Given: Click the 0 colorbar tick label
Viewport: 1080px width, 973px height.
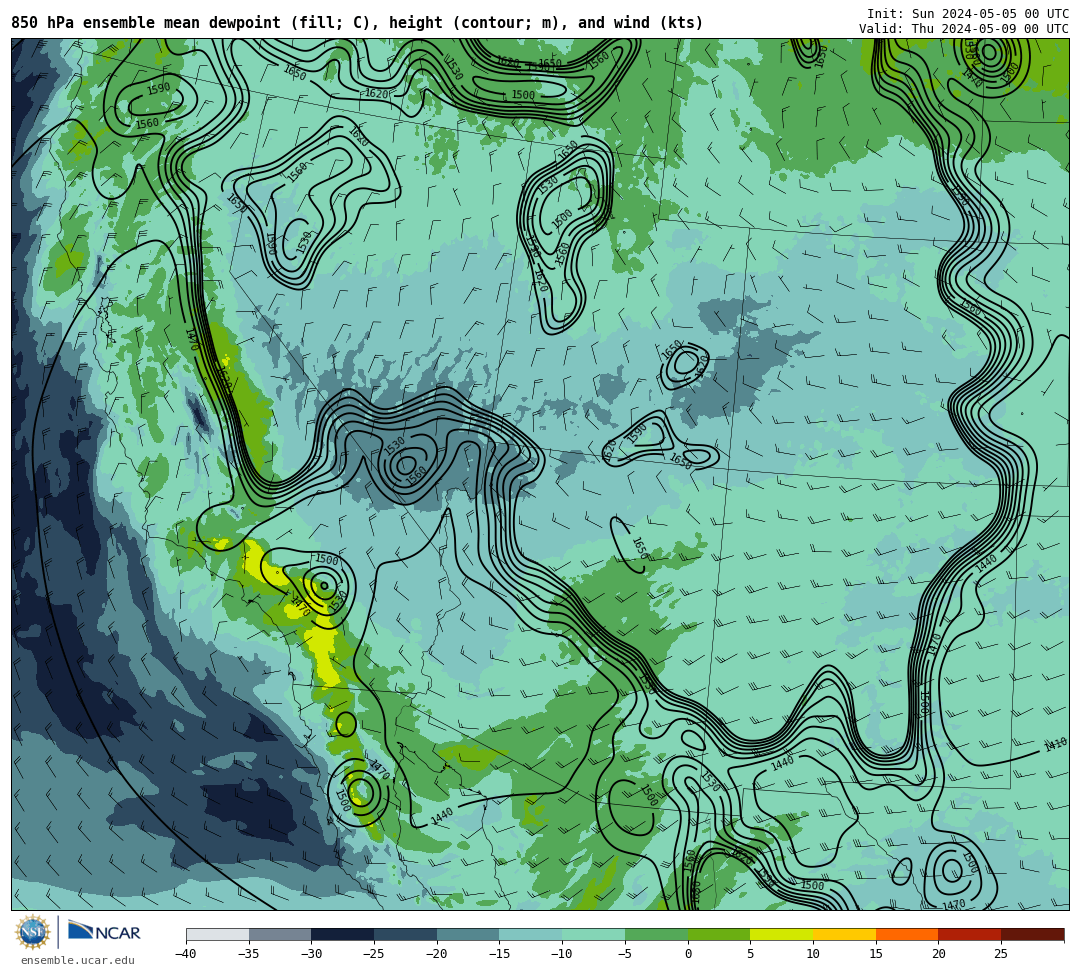Looking at the screenshot, I should point(688,954).
